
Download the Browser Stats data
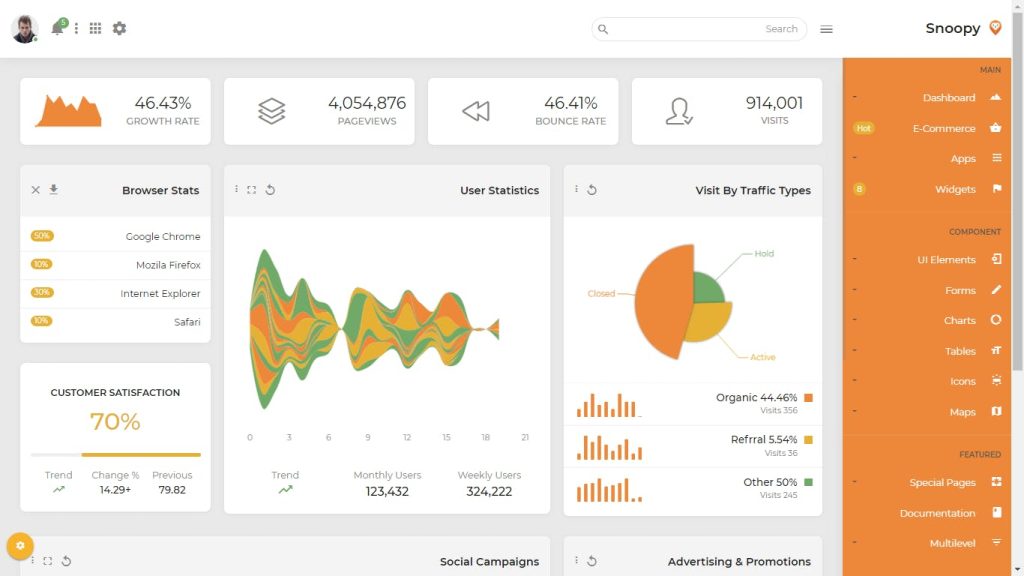(x=54, y=189)
